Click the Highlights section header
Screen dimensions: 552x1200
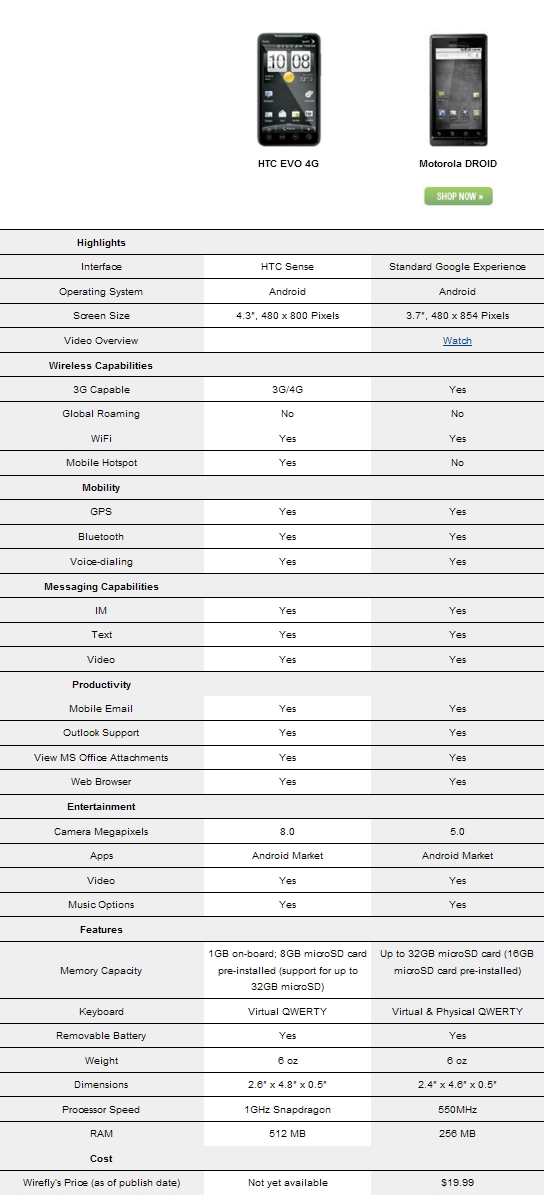[x=101, y=243]
